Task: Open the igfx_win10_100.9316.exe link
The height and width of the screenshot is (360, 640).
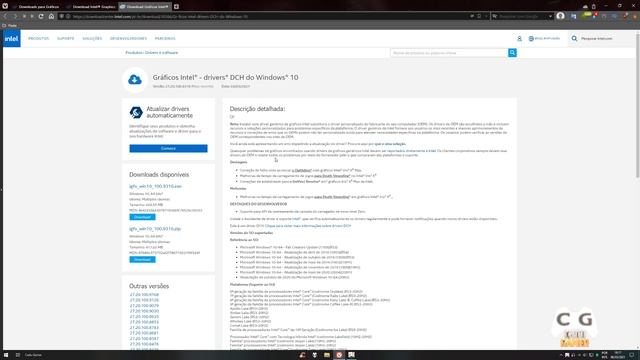Action: point(156,186)
